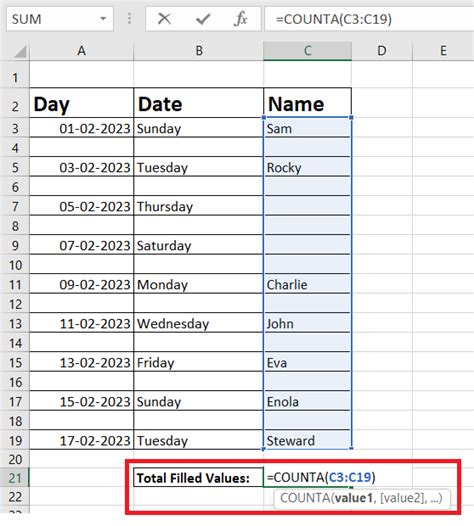This screenshot has width=474, height=526.
Task: Select column A header
Action: tap(81, 51)
